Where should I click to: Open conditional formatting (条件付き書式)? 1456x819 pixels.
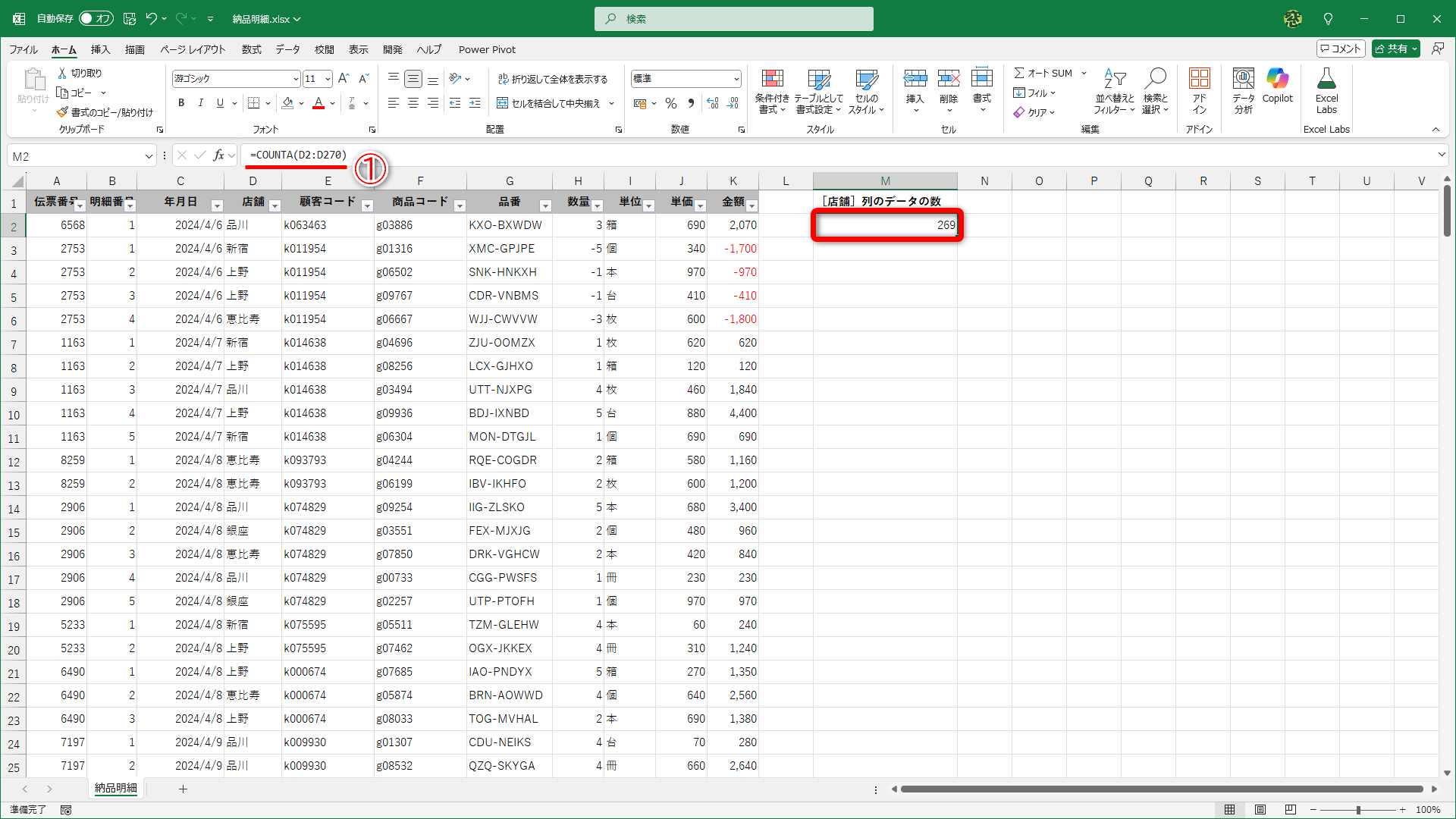point(773,91)
